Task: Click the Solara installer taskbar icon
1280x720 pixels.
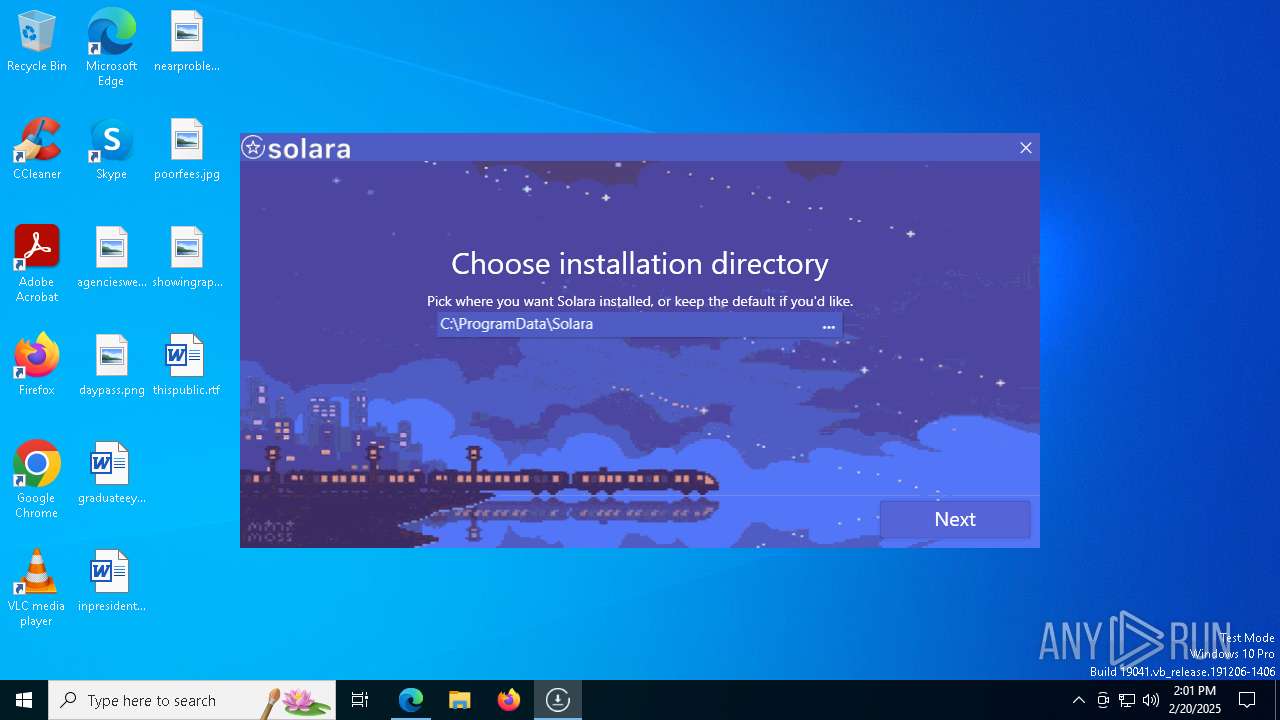Action: pyautogui.click(x=558, y=700)
